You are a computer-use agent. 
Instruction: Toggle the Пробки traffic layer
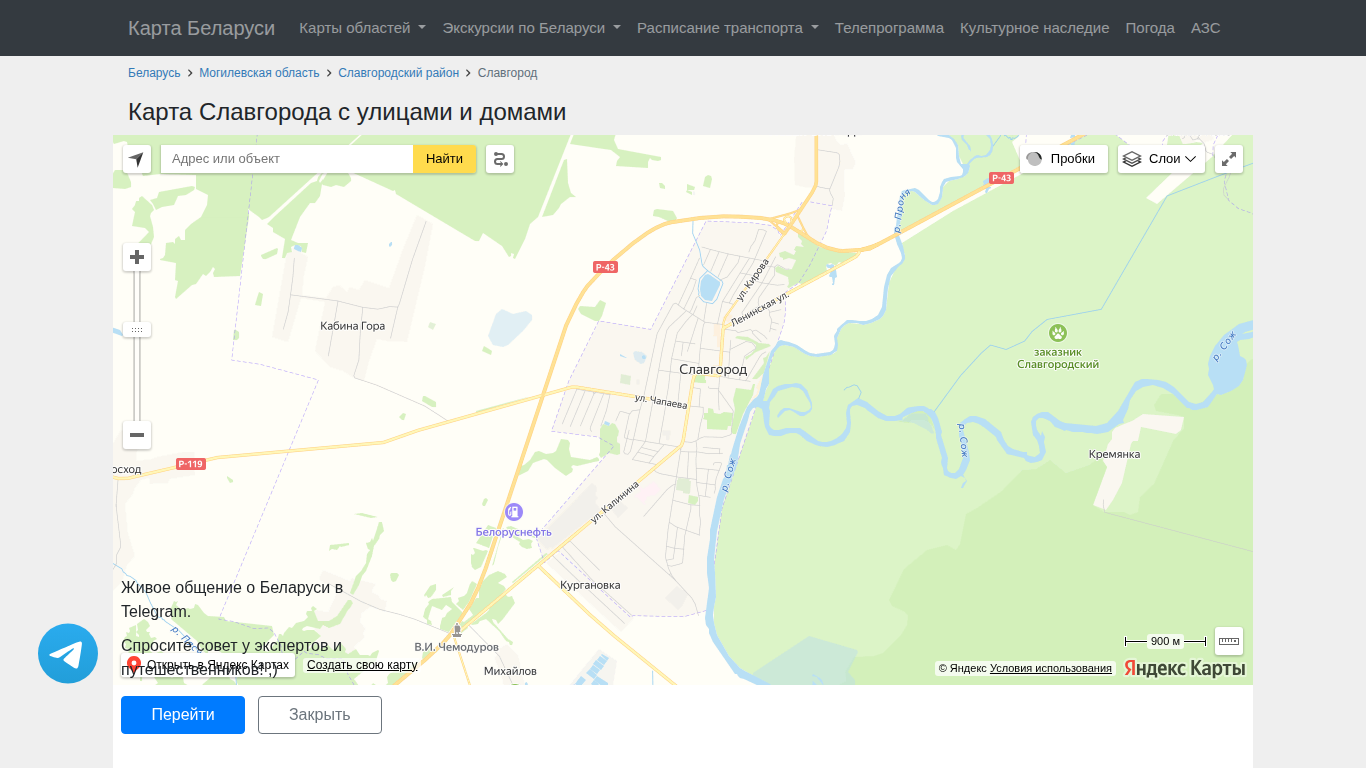pyautogui.click(x=1064, y=159)
